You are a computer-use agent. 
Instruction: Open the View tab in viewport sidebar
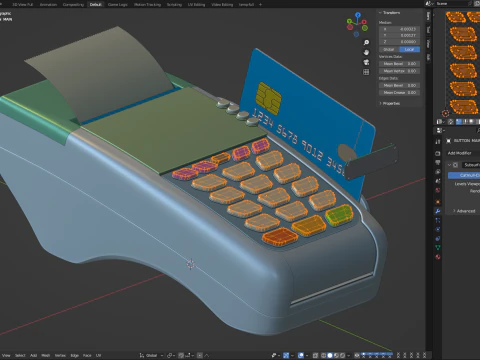coord(429,43)
